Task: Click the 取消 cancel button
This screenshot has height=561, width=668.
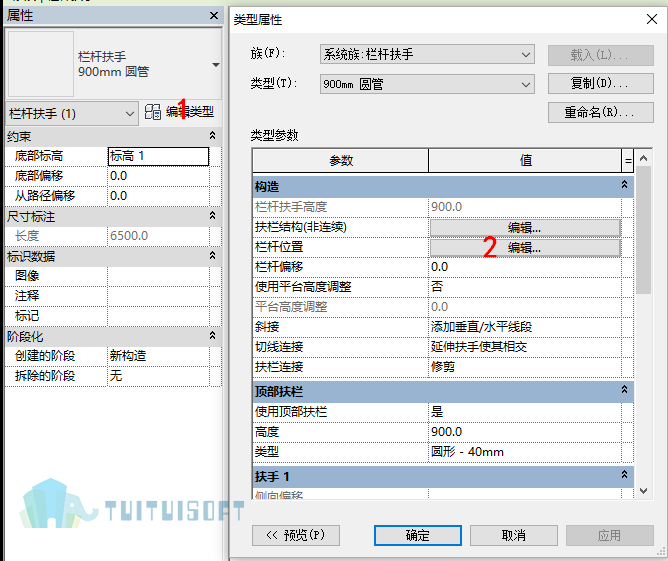Action: [x=514, y=535]
